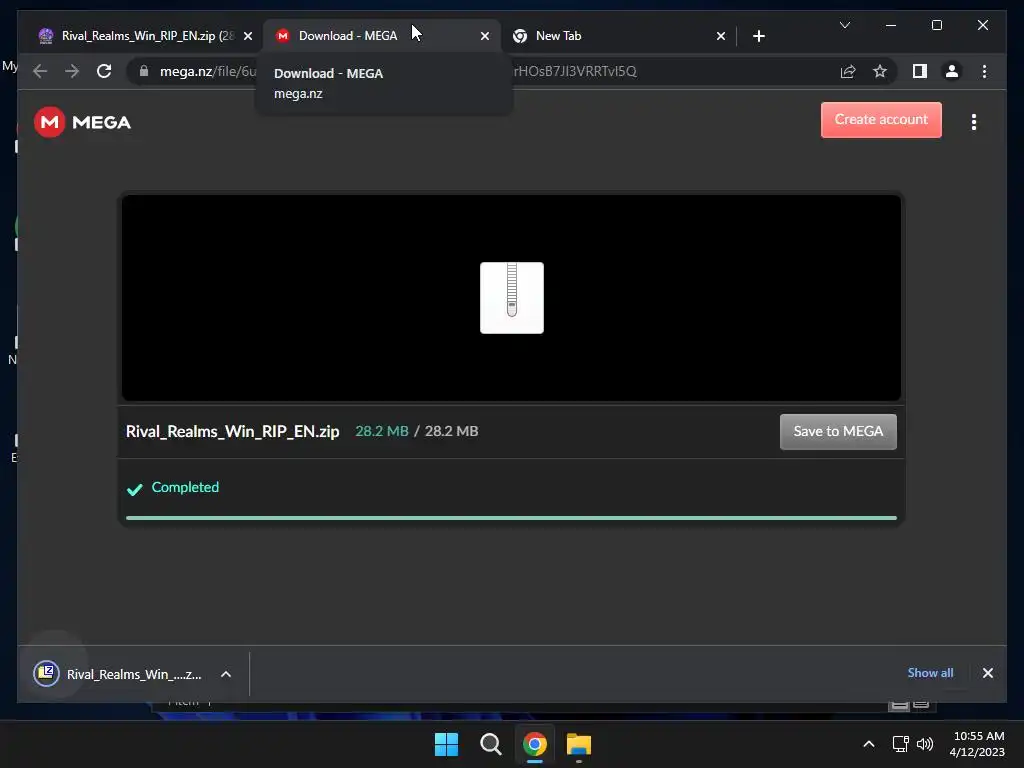Screen dimensions: 1024x768
Task: Click the Chrome reload button
Action: tap(104, 71)
